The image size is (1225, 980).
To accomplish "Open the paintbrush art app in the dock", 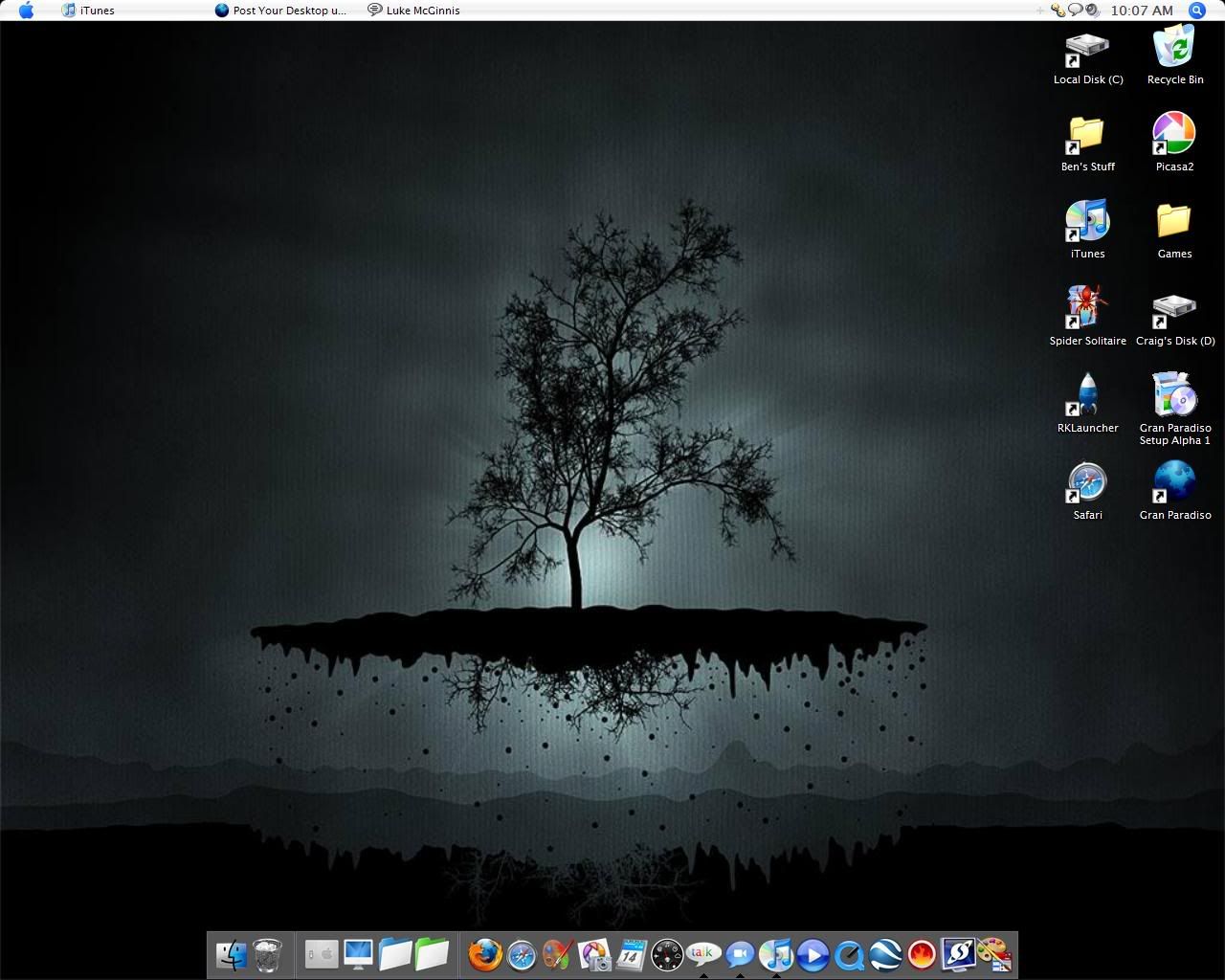I will [x=557, y=954].
